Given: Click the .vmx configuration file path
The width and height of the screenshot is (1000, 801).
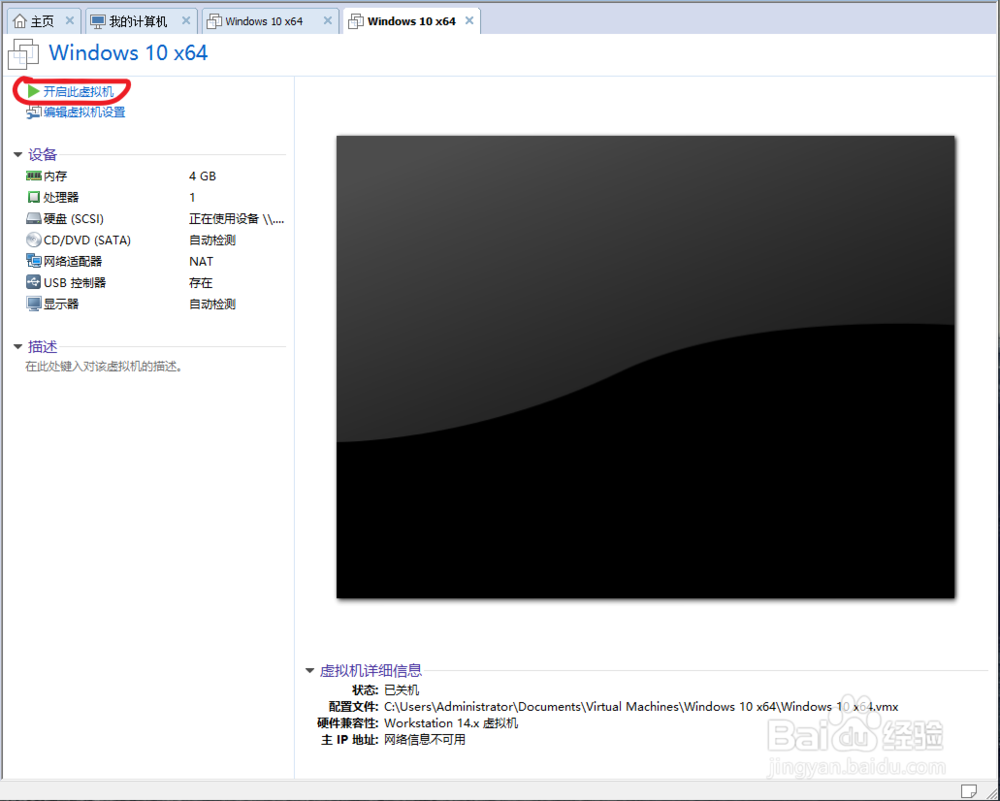Looking at the screenshot, I should pos(641,707).
